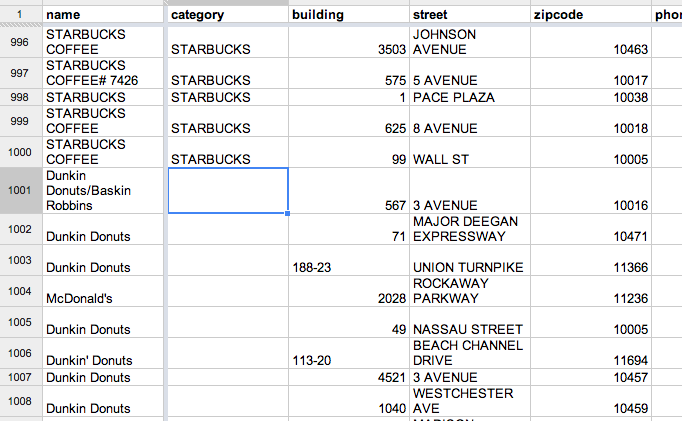Click the McDonald's name cell
Image resolution: width=682 pixels, height=421 pixels.
[103, 291]
